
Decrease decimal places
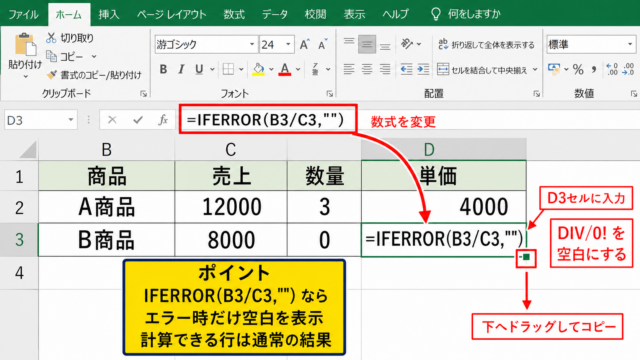[628, 69]
